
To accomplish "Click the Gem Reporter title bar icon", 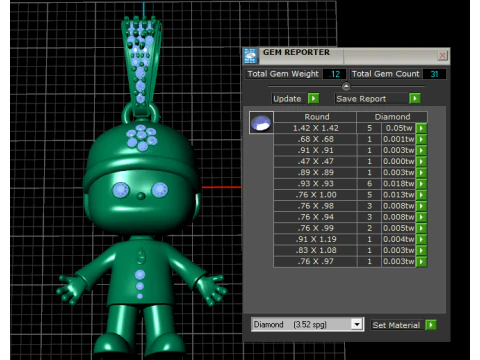I will 250,56.
